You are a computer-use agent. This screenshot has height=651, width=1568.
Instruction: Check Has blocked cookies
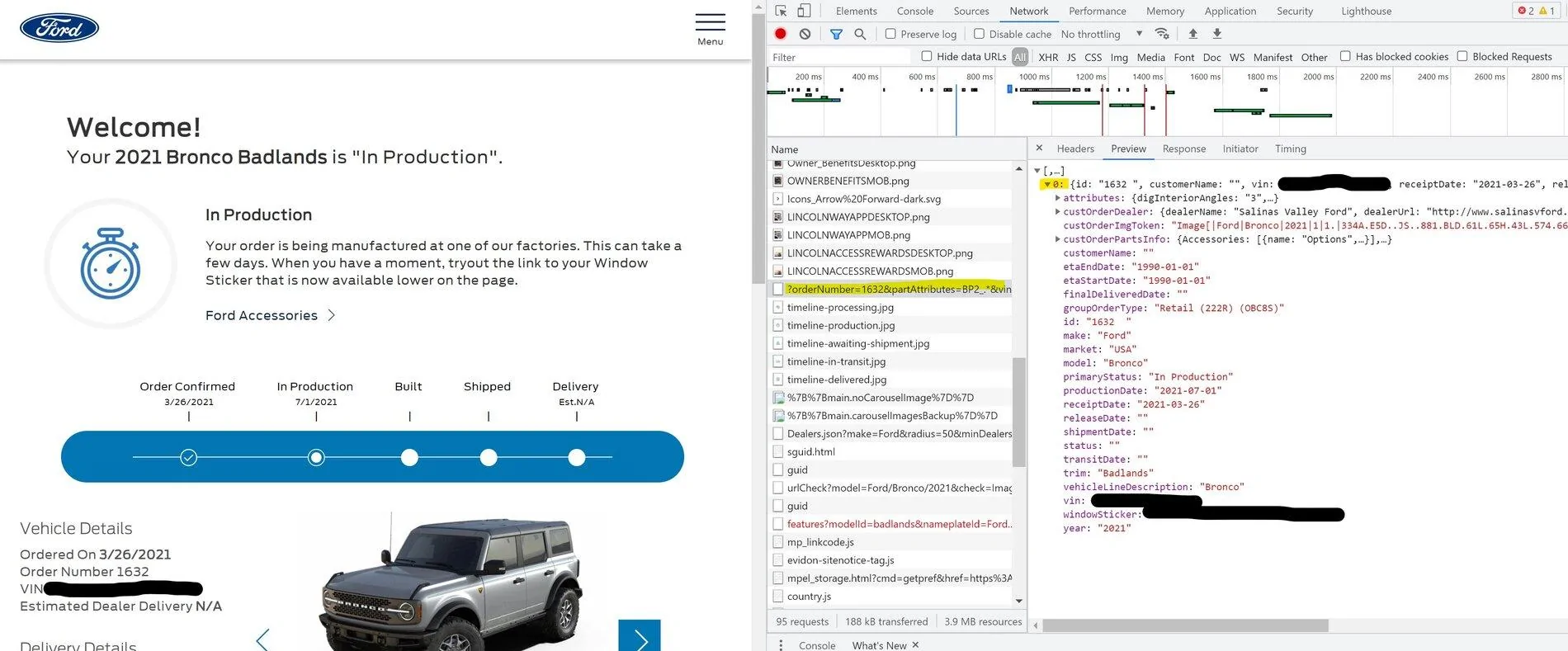tap(1345, 56)
